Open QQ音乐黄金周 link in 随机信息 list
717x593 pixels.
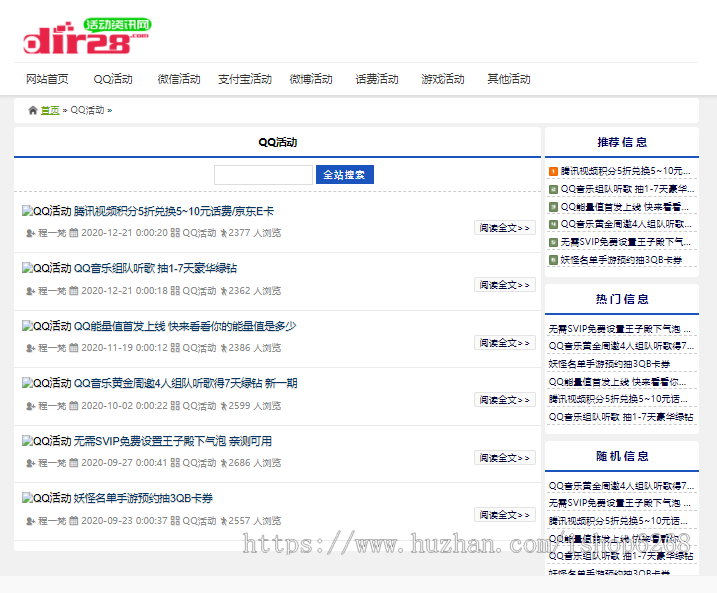point(621,486)
